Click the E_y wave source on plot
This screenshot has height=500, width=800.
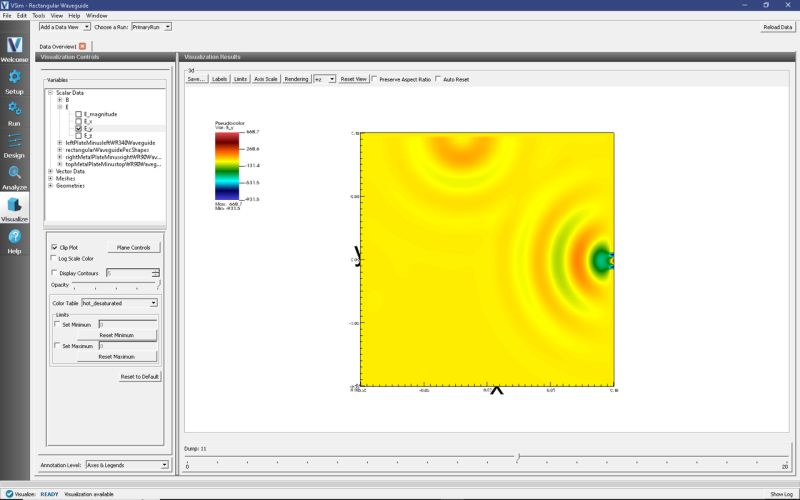click(x=603, y=260)
